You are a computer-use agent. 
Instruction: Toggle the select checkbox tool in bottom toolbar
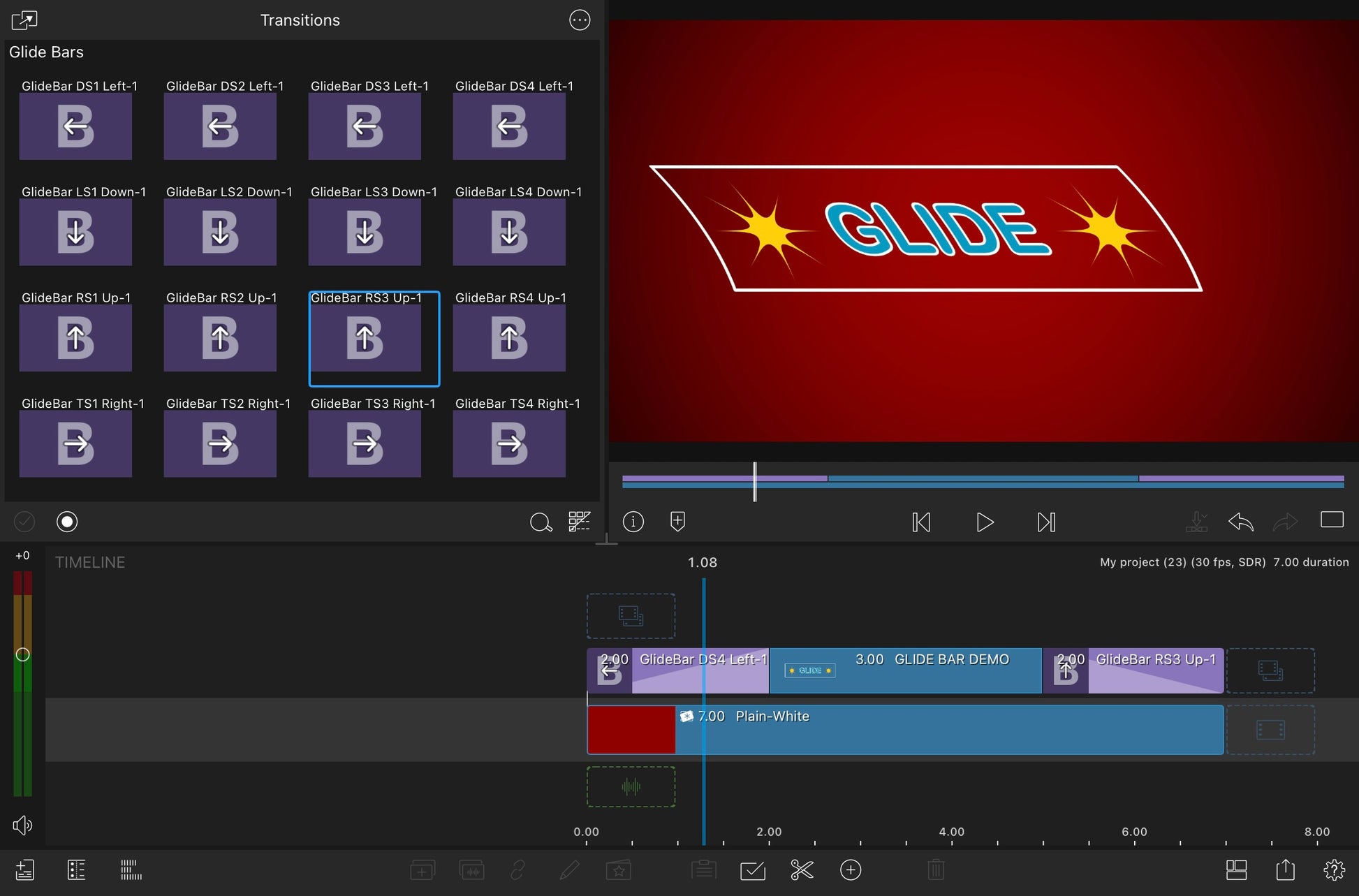click(752, 870)
